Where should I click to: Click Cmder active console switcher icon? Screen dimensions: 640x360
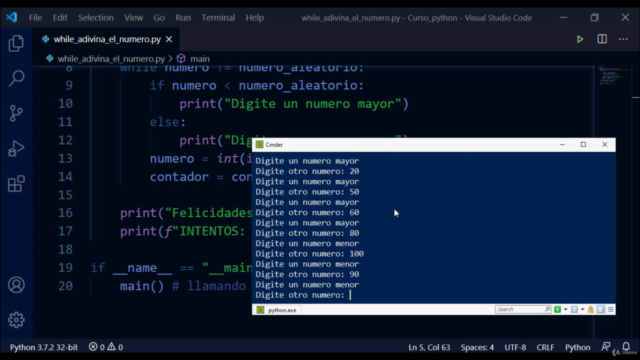pos(574,309)
